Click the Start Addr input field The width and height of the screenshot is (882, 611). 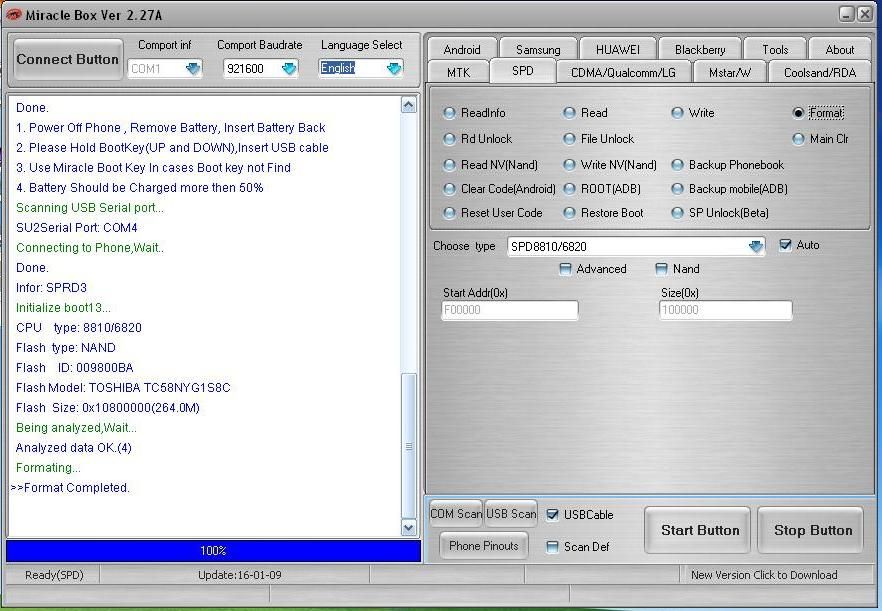[x=510, y=311]
